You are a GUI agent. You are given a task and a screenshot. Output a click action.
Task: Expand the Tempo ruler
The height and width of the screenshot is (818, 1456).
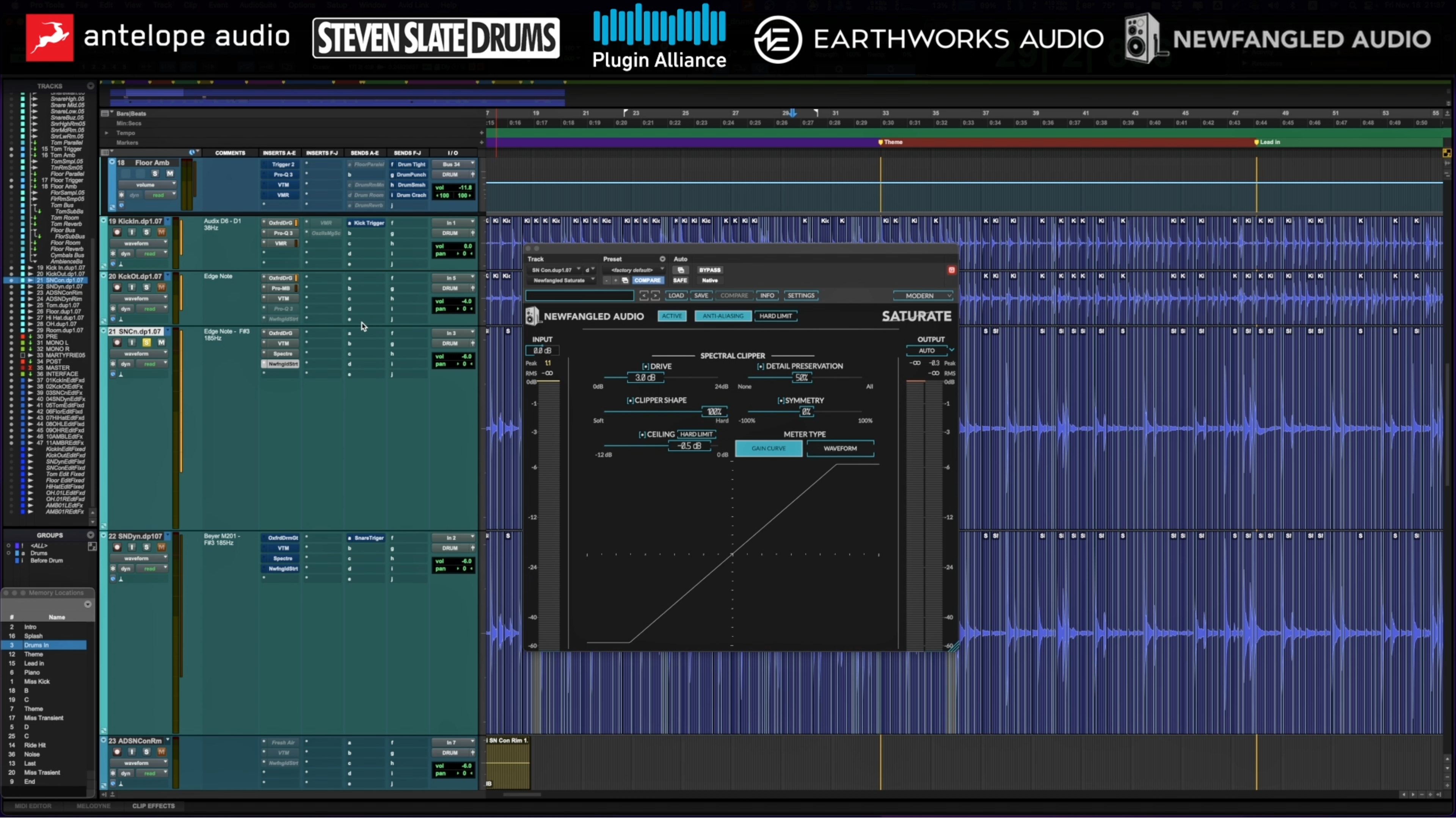[106, 133]
